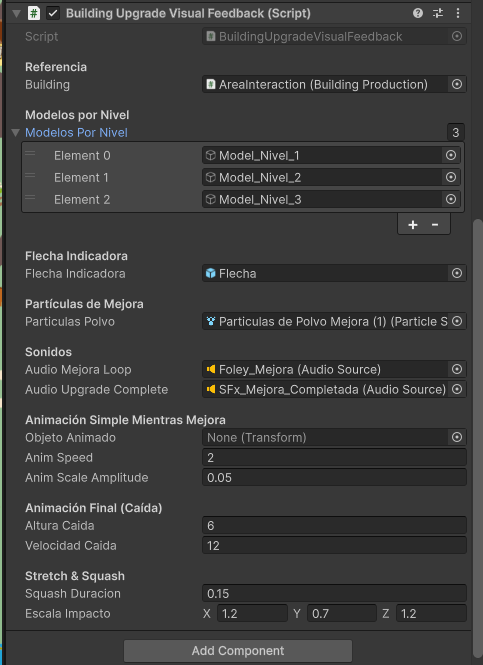Open component help reference icon

coord(418,13)
